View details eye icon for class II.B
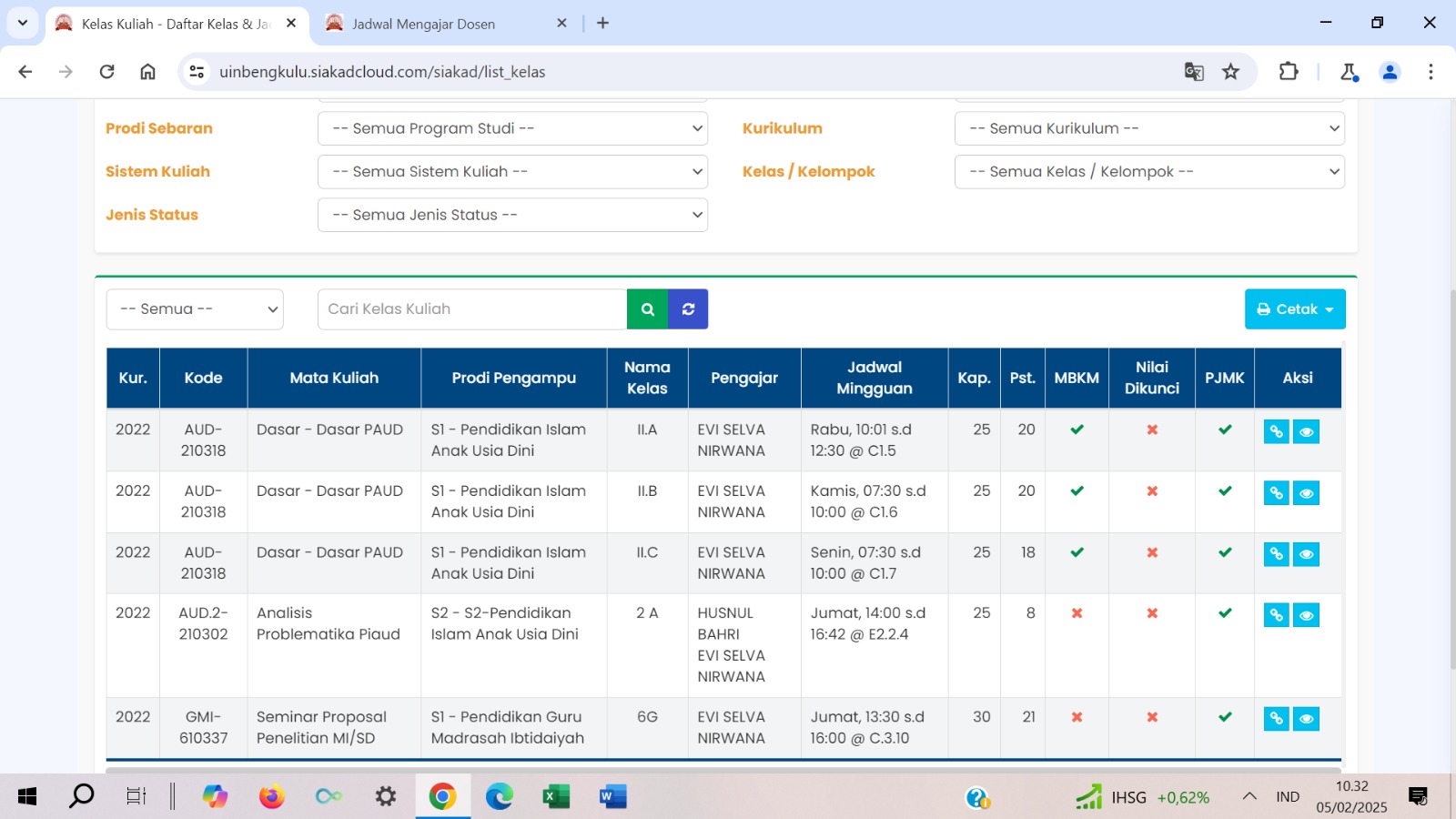The height and width of the screenshot is (819, 1456). tap(1306, 493)
